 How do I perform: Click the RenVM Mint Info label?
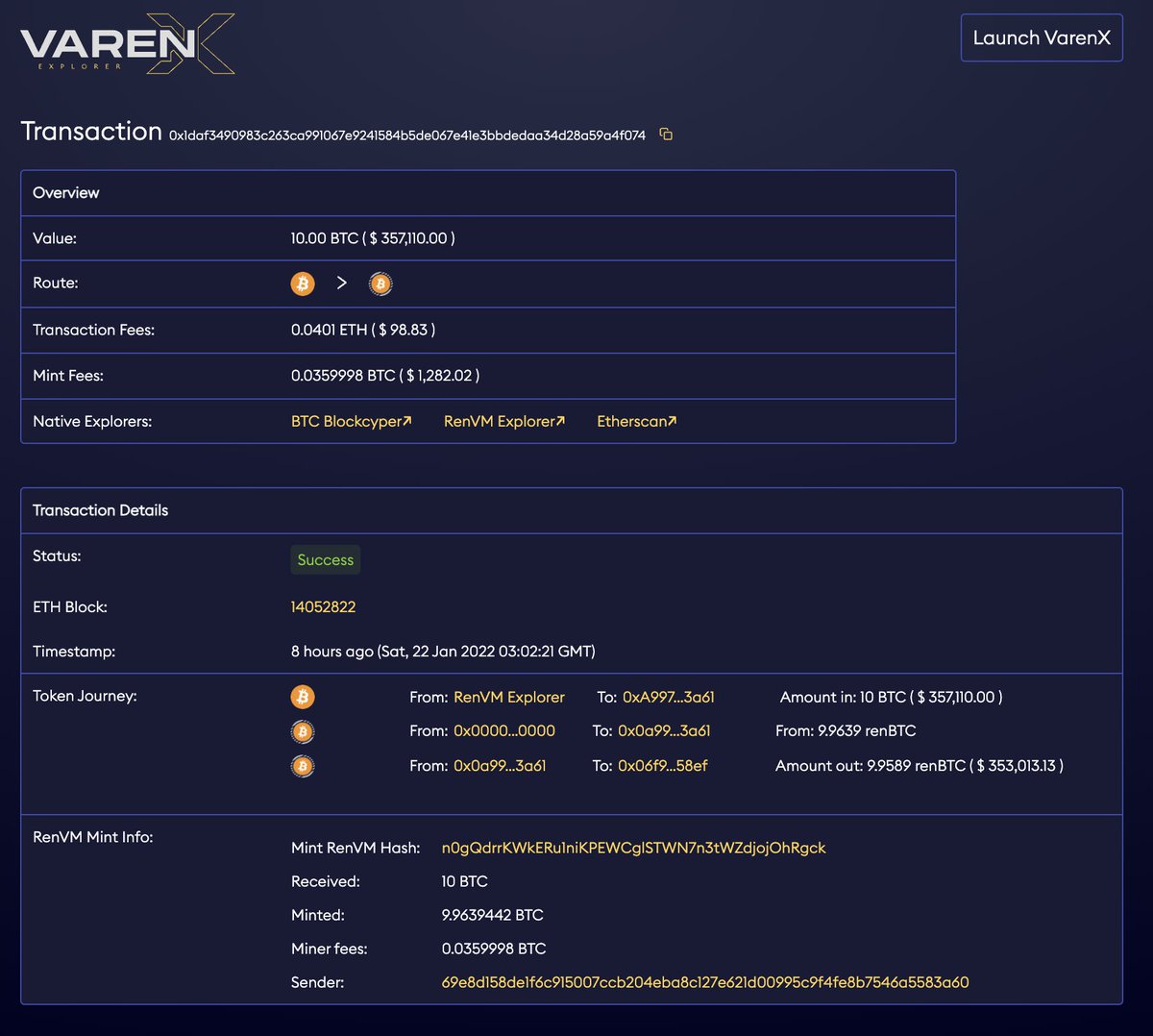[x=93, y=836]
